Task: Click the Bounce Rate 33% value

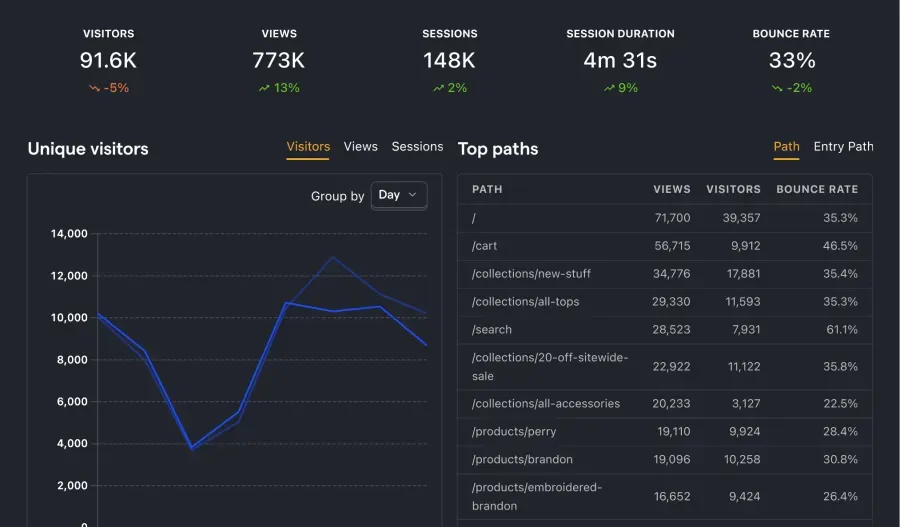Action: [x=792, y=60]
